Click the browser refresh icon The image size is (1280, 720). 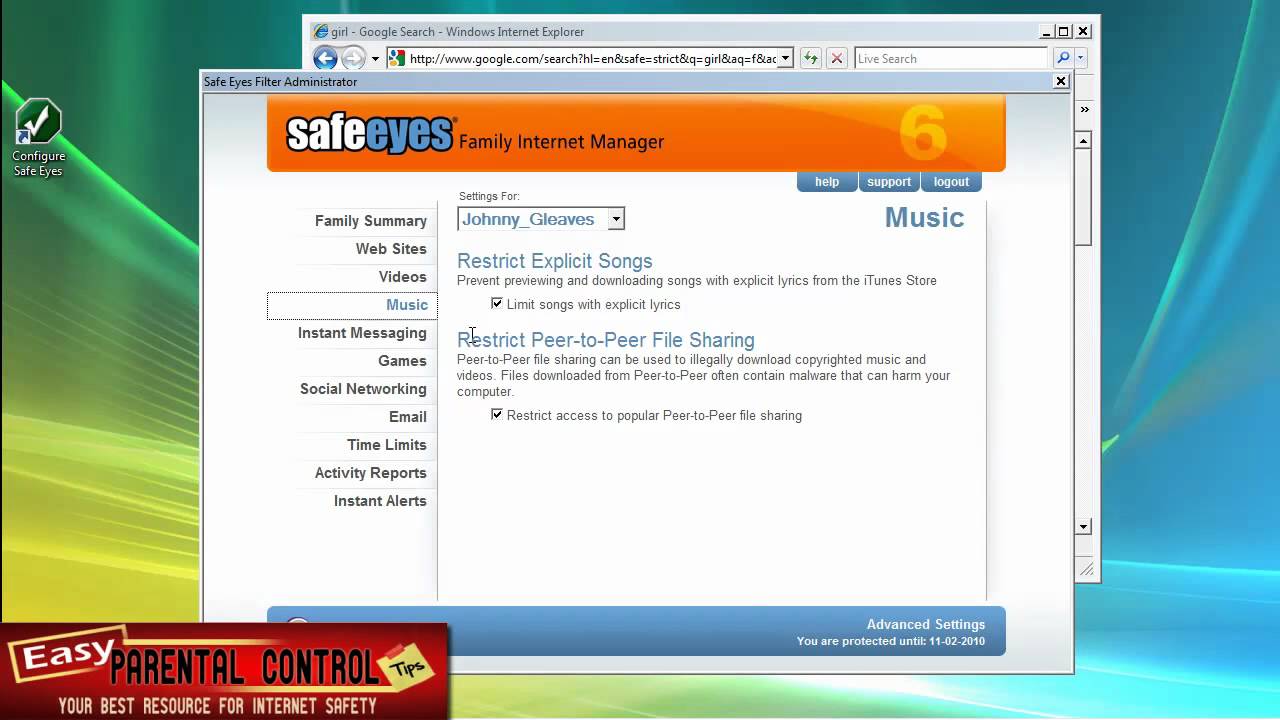811,58
